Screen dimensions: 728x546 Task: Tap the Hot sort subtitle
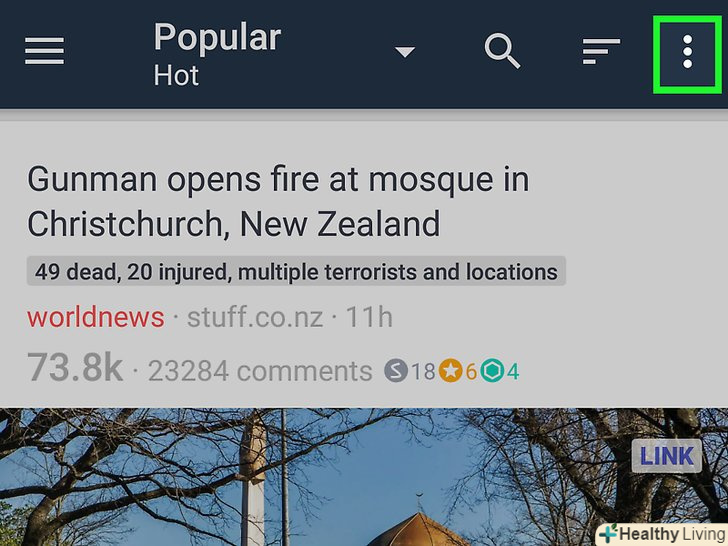pyautogui.click(x=176, y=75)
